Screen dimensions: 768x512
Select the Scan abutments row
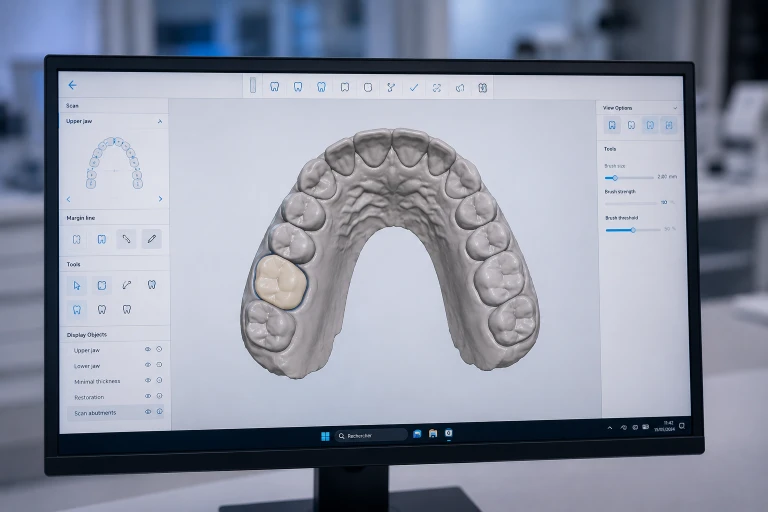115,413
